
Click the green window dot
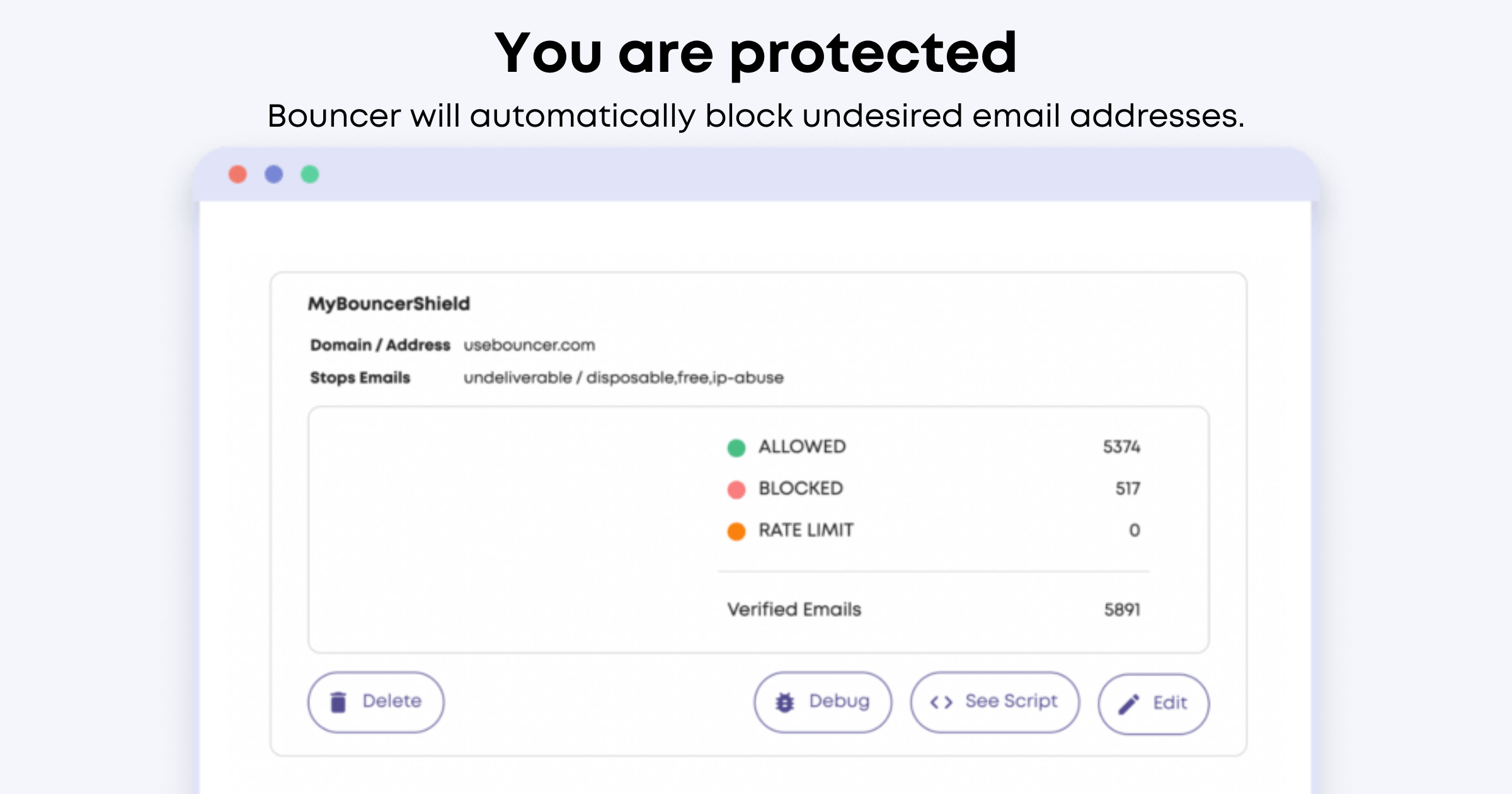point(310,174)
